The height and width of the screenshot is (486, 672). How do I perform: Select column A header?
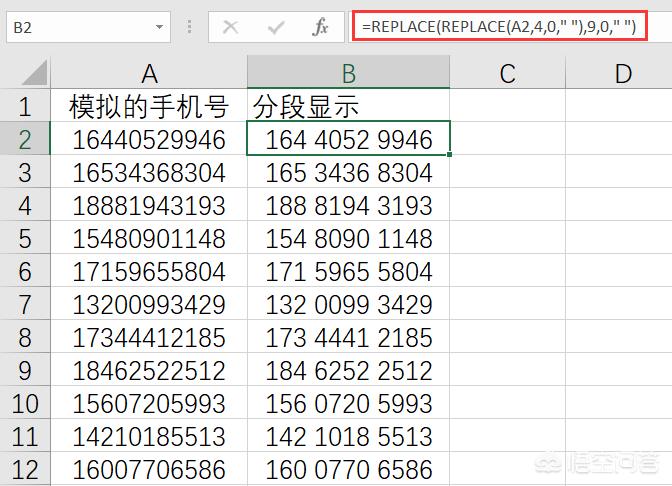[x=149, y=72]
